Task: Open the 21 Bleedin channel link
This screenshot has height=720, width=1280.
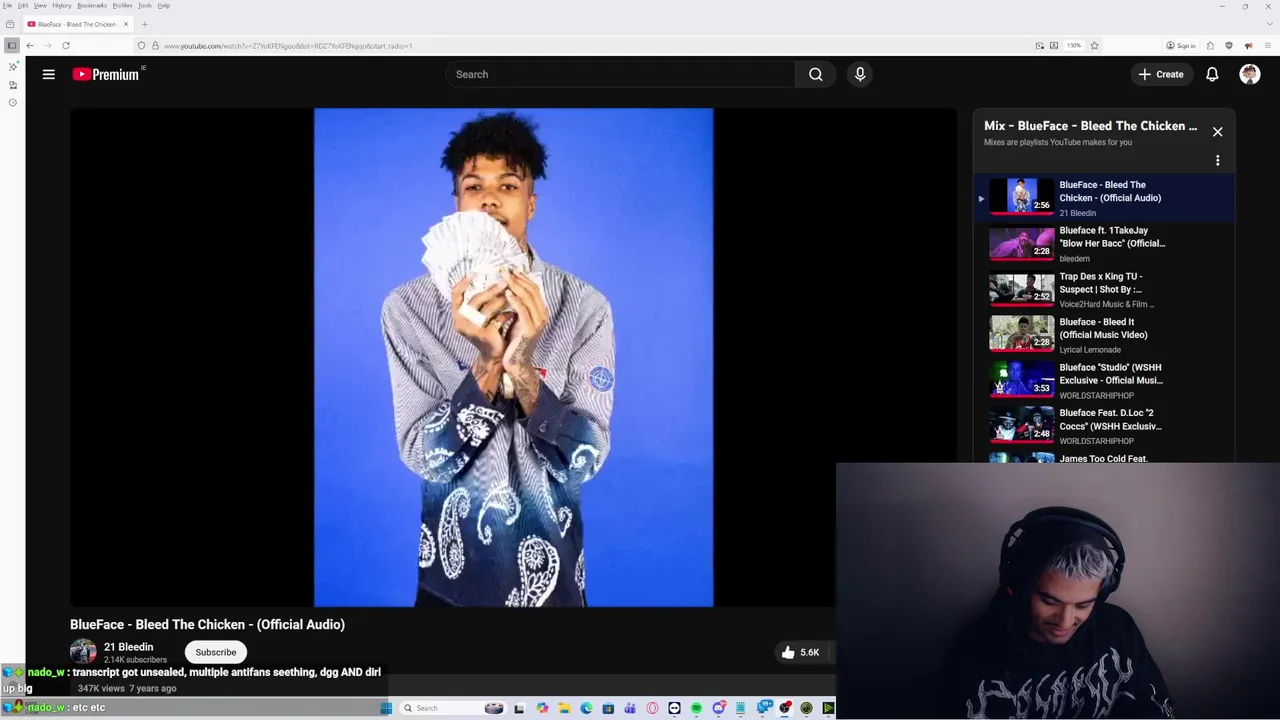Action: (129, 647)
